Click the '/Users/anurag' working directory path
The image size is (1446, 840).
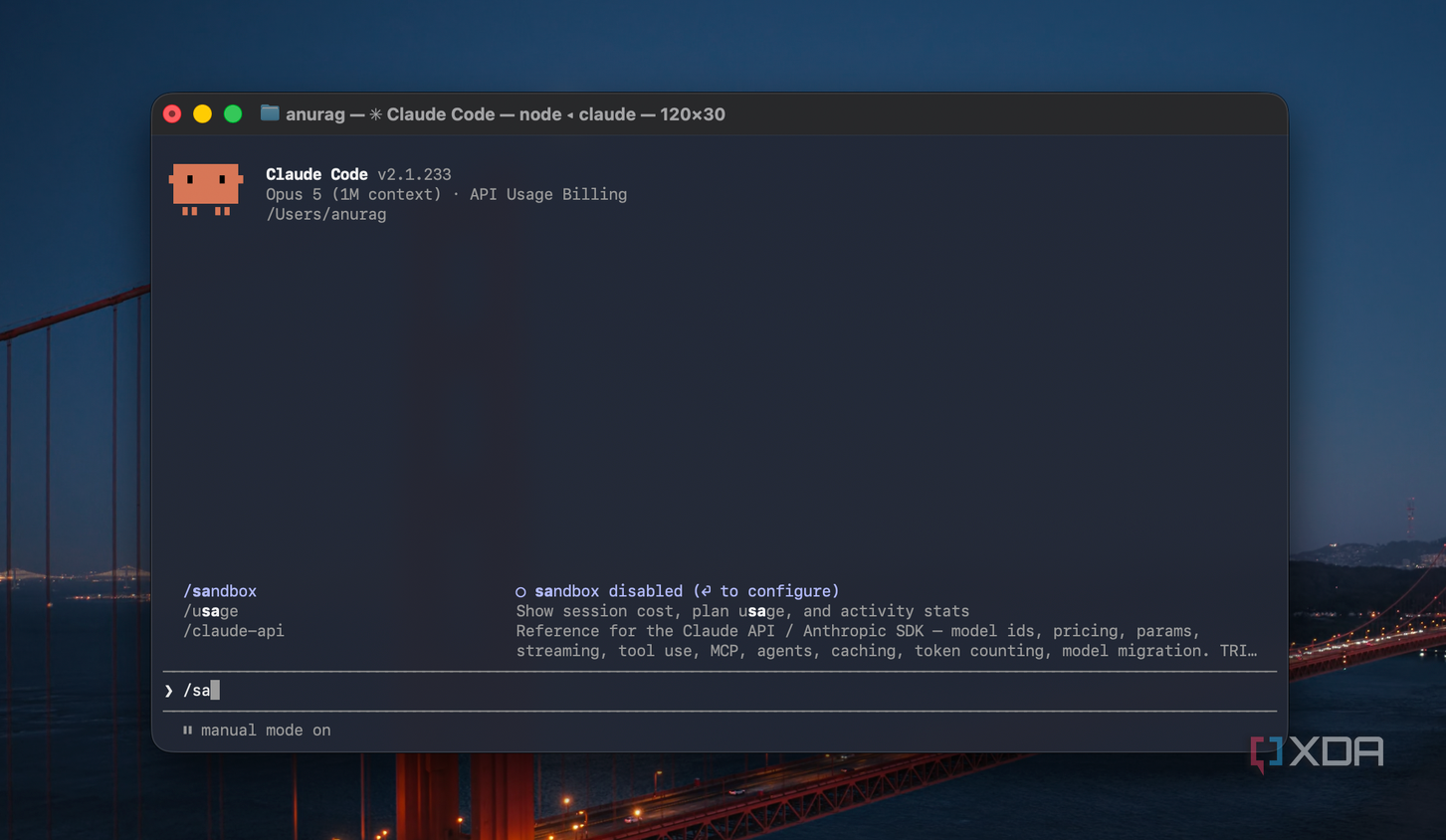(326, 214)
